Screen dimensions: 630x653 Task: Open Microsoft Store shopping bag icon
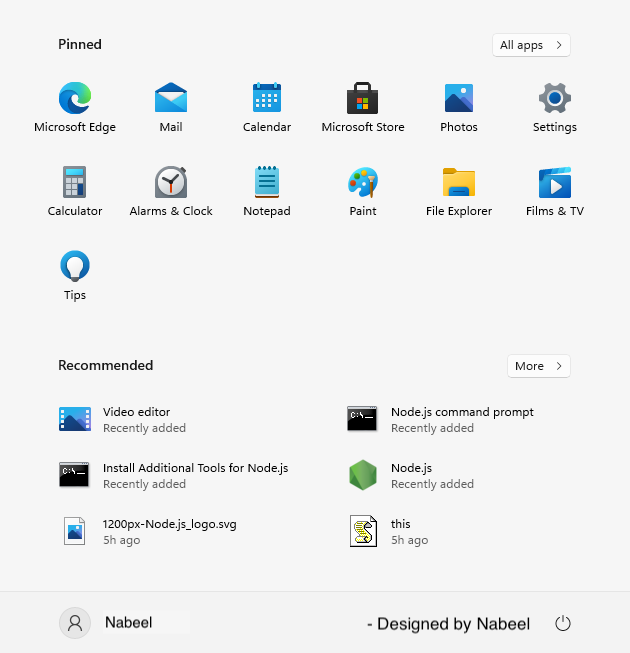tap(363, 98)
